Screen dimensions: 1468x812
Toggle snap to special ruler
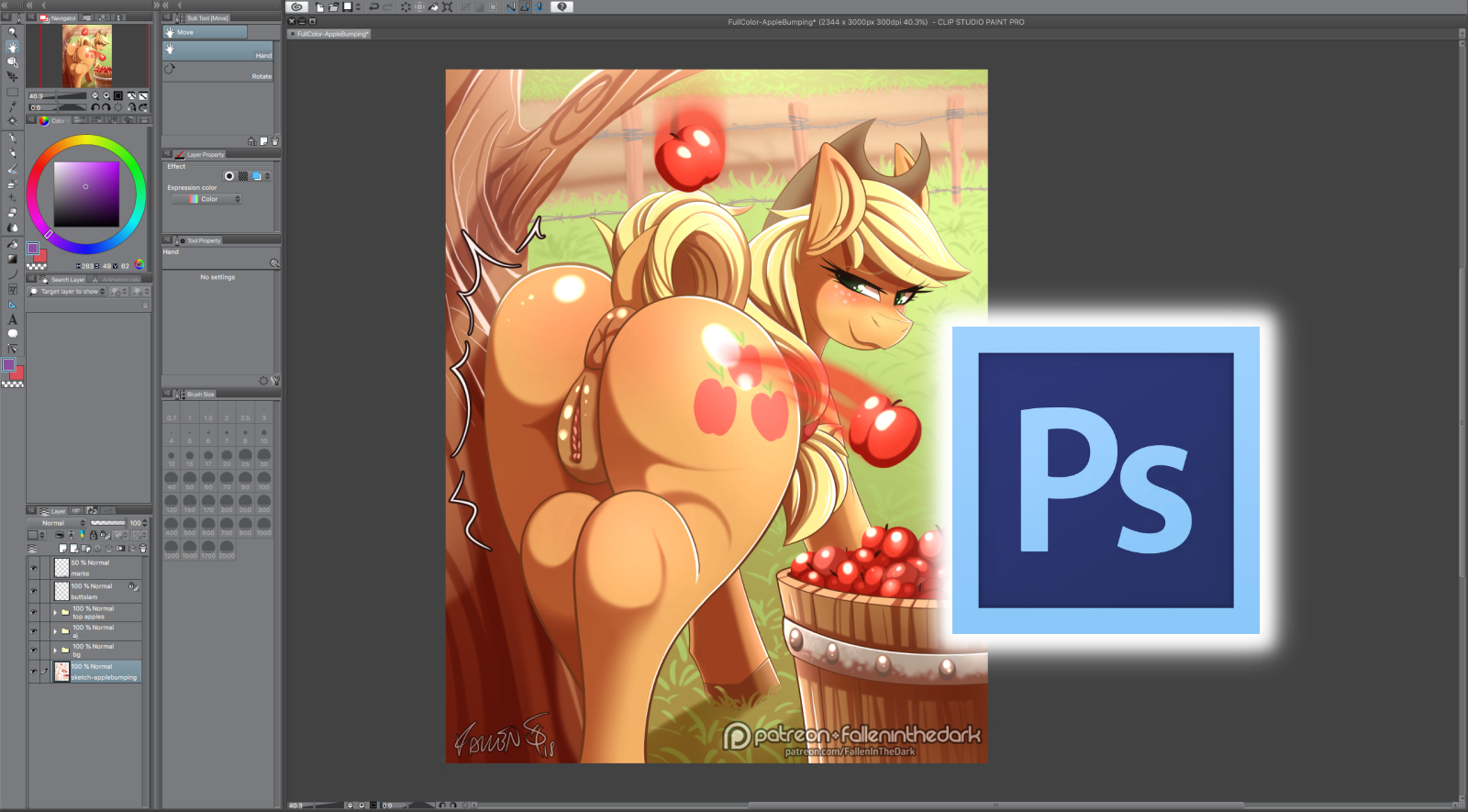click(x=525, y=6)
